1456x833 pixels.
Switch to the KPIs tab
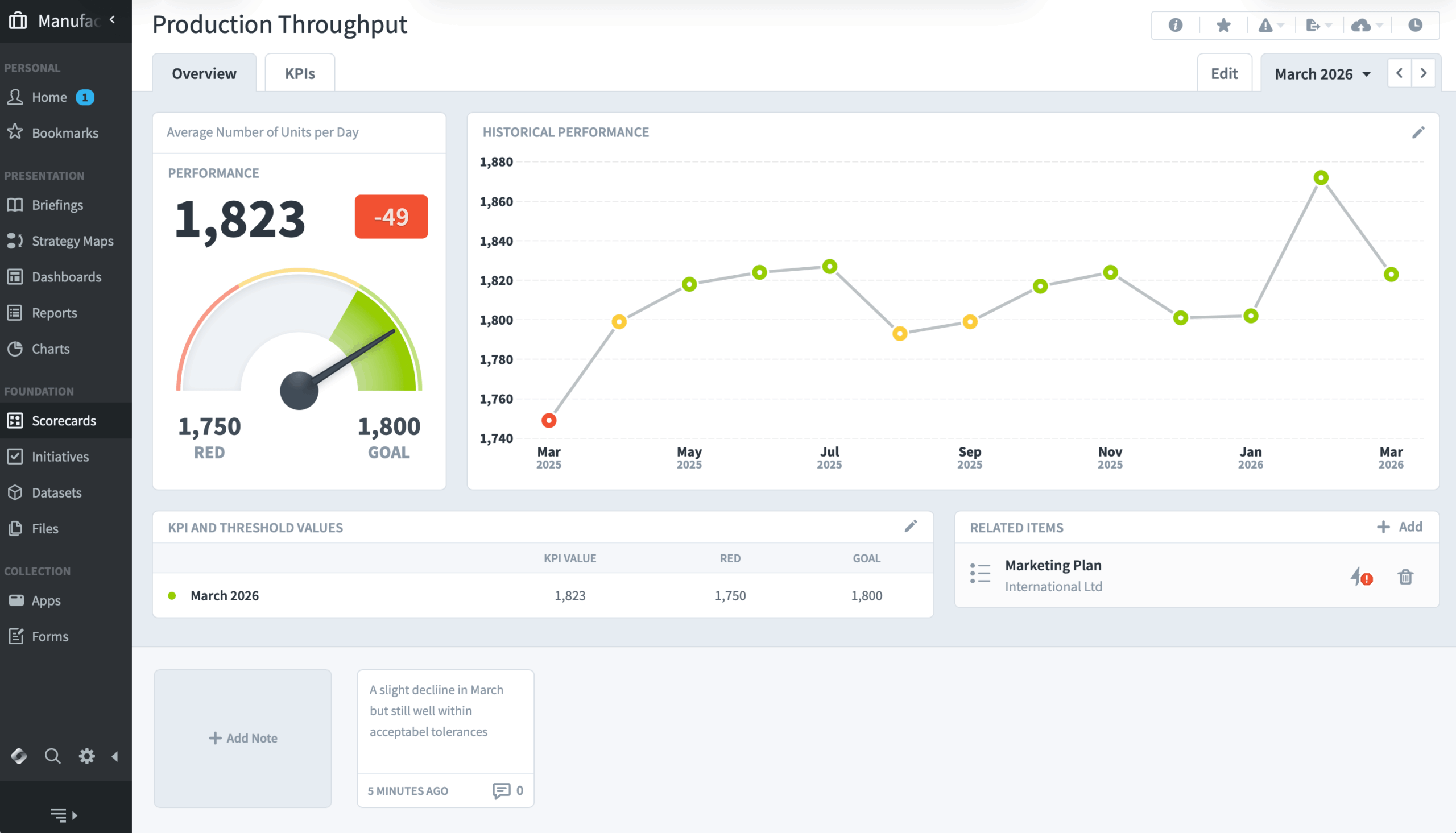coord(300,73)
